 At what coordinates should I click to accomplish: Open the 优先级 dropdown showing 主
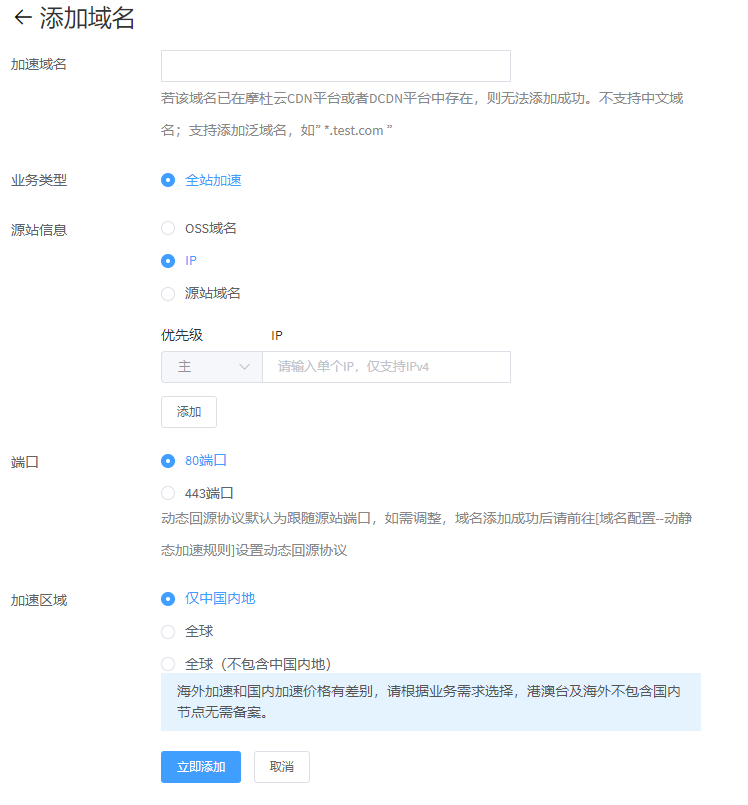point(212,367)
